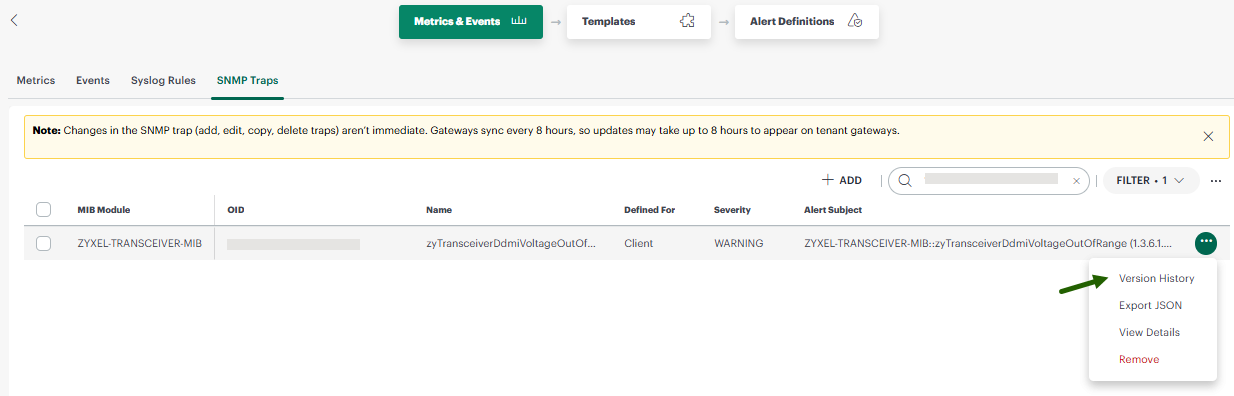Click the Client cell in Defined For
This screenshot has width=1234, height=396.
(639, 243)
